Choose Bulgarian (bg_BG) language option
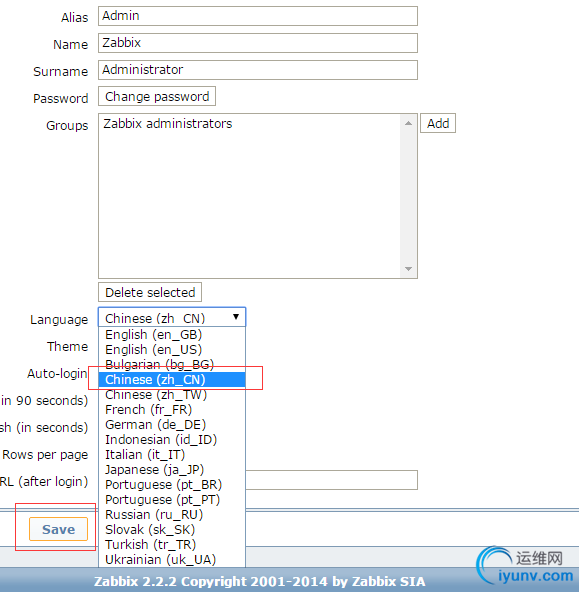 pyautogui.click(x=172, y=364)
